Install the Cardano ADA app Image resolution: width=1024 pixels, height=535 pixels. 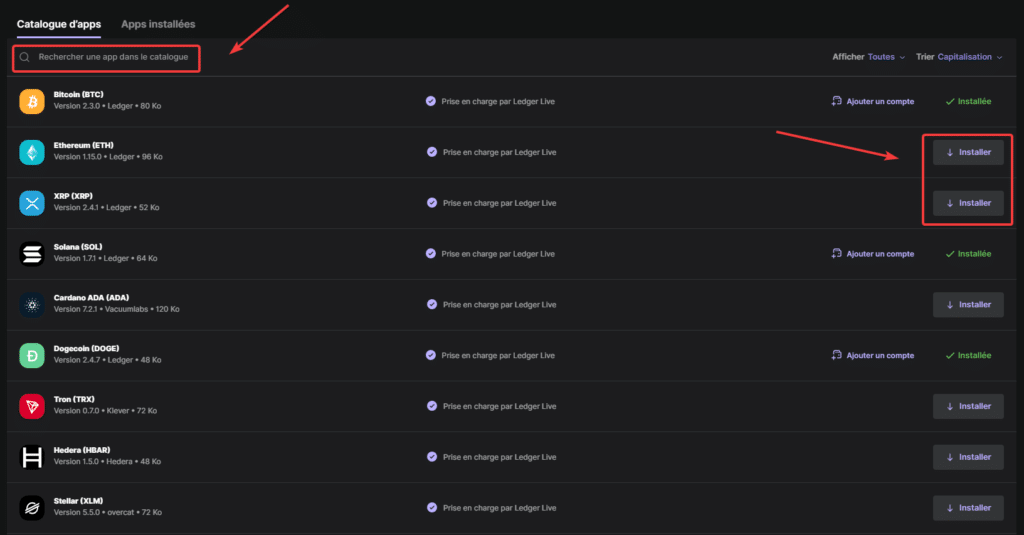click(x=968, y=305)
